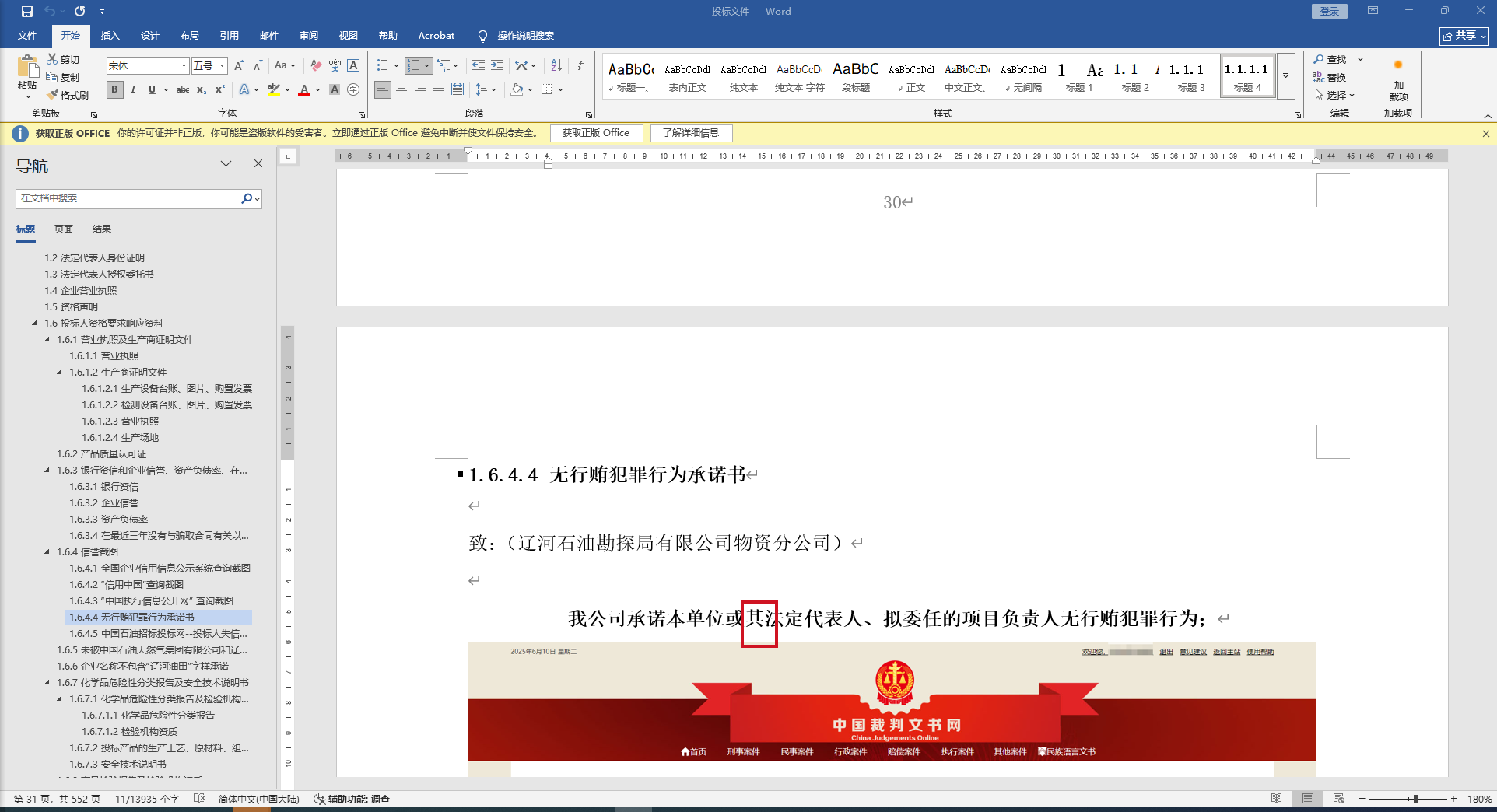The width and height of the screenshot is (1497, 812).
Task: Apply superscript x² formatting
Action: pos(220,89)
